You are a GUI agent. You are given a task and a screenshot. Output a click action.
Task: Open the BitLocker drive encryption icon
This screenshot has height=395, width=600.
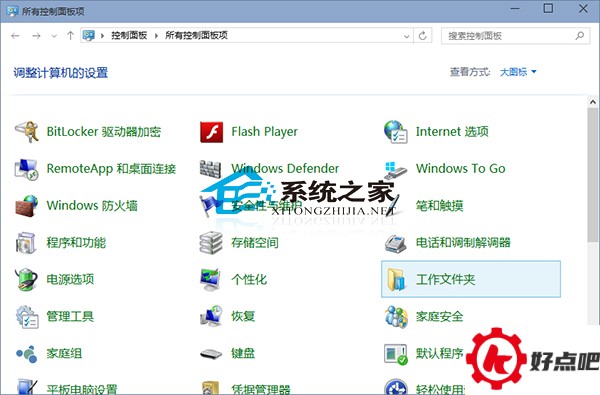(27, 131)
